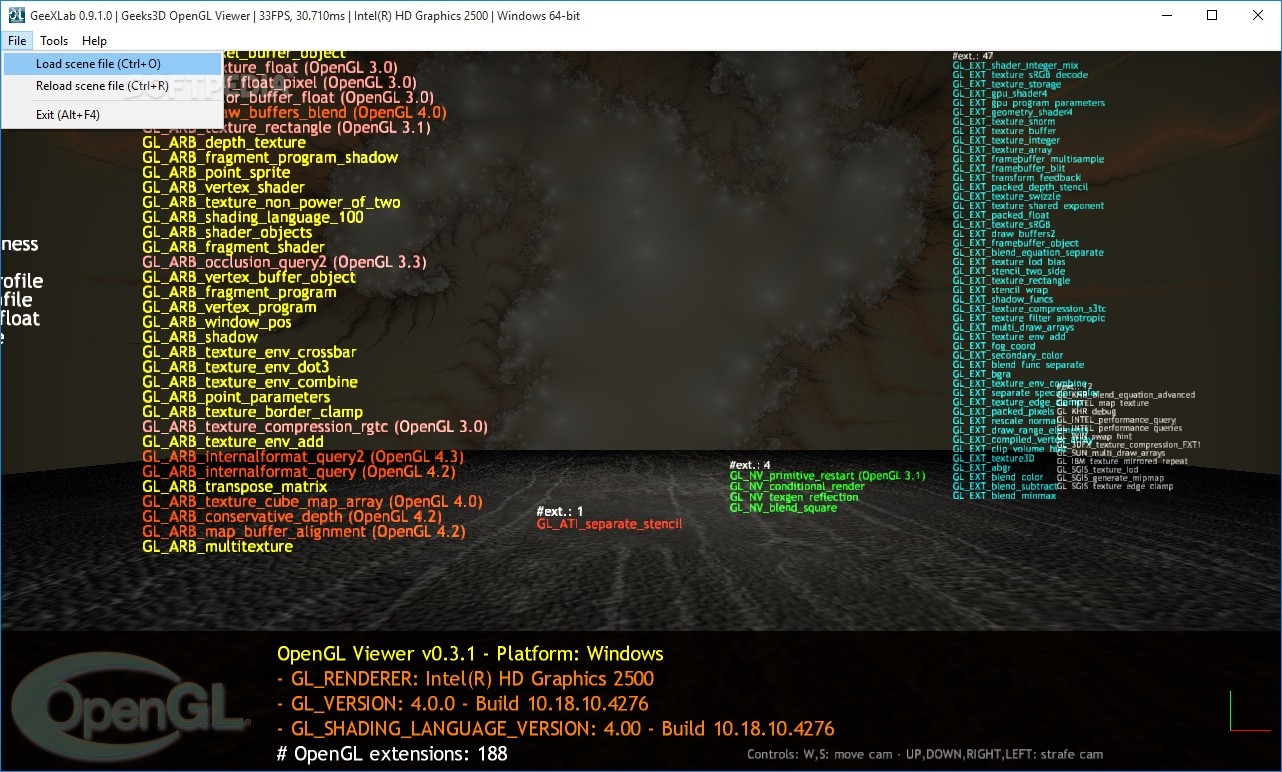Screen dimensions: 1282x772
Task: Click GL_ARB_texture_rectangle (OpenGL 3.1) text
Action: (287, 128)
